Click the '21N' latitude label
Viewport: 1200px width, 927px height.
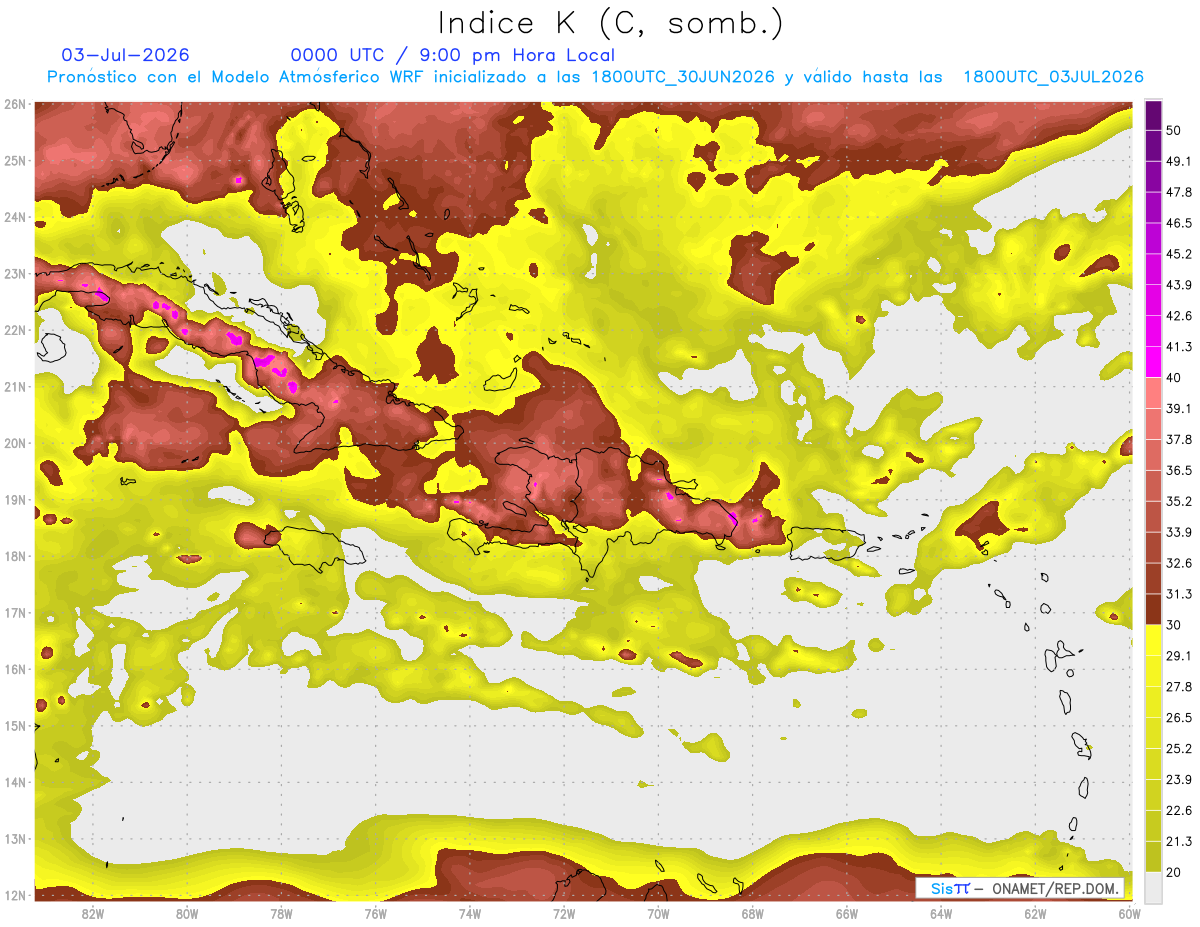pos(15,387)
